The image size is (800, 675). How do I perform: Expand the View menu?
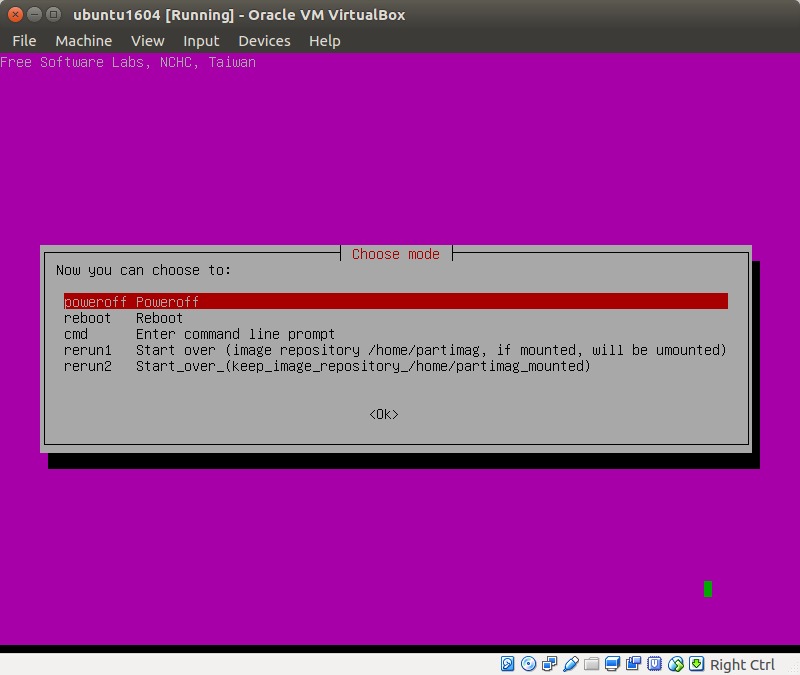pyautogui.click(x=147, y=41)
